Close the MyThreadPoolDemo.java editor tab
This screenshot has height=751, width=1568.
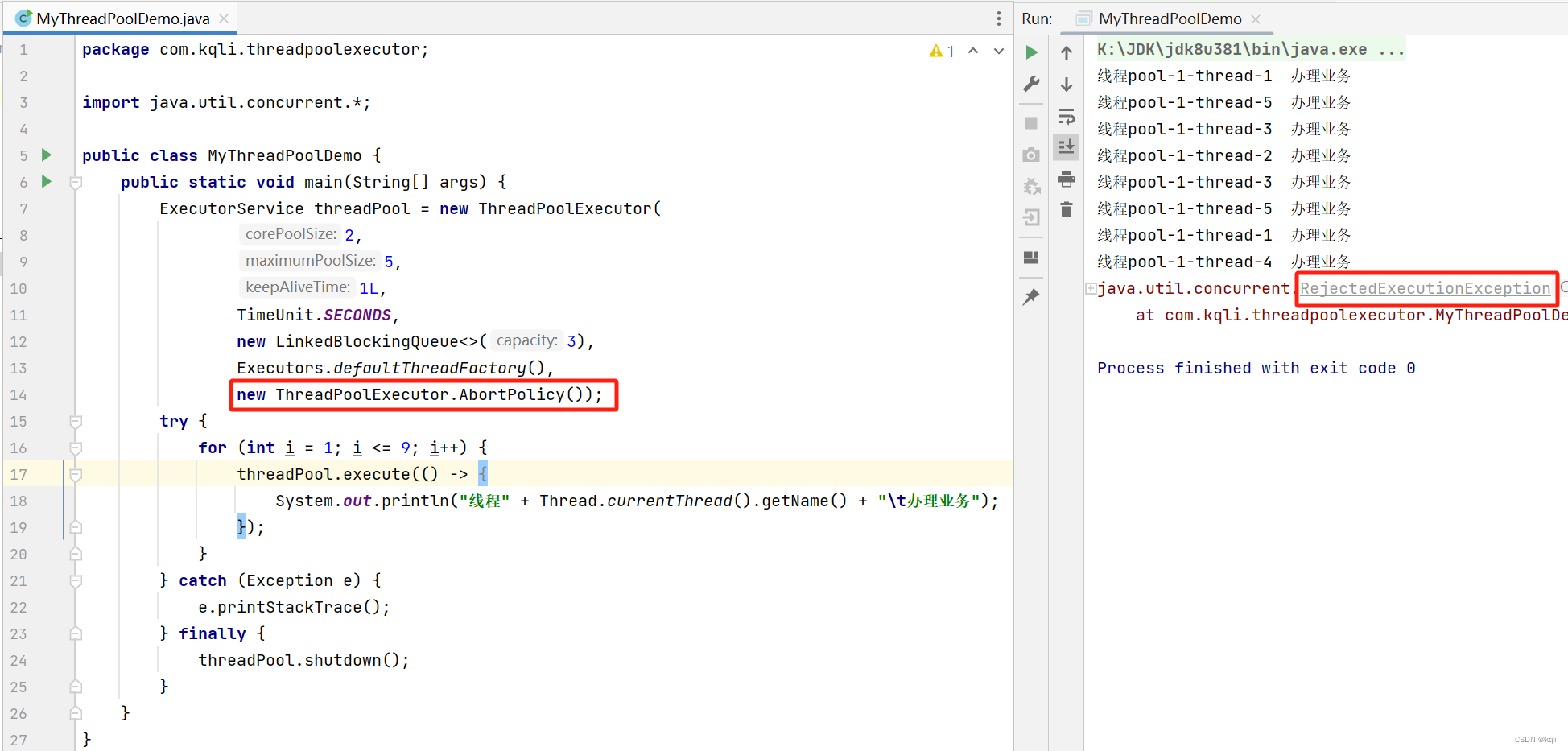click(x=224, y=19)
